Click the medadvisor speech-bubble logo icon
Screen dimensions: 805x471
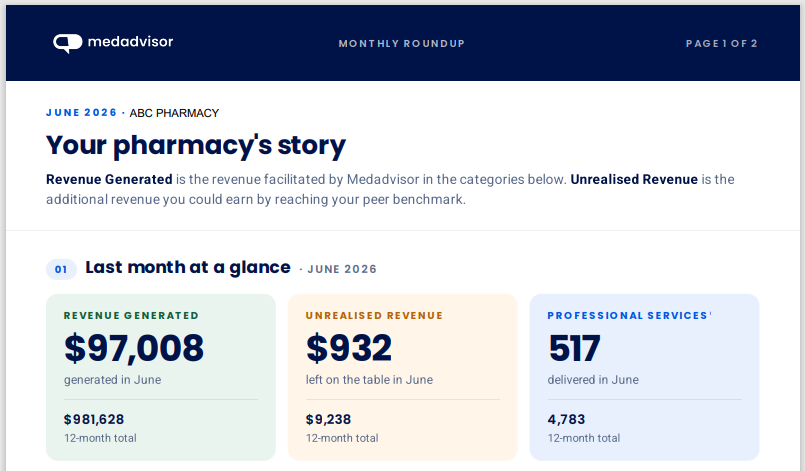[x=67, y=43]
